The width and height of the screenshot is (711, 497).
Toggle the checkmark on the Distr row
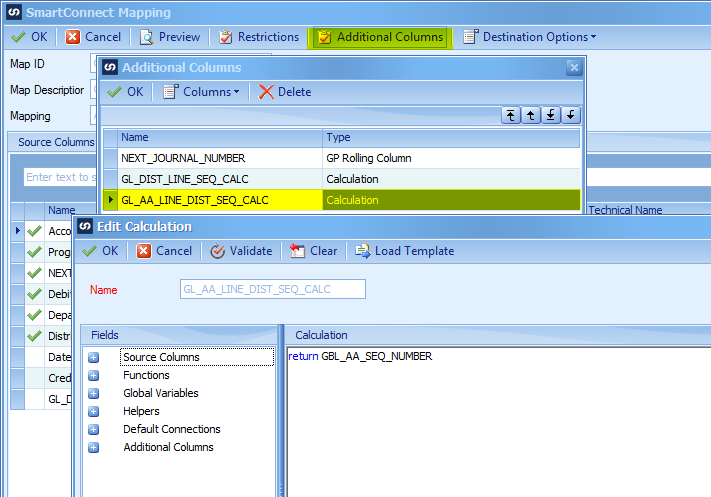pos(34,336)
